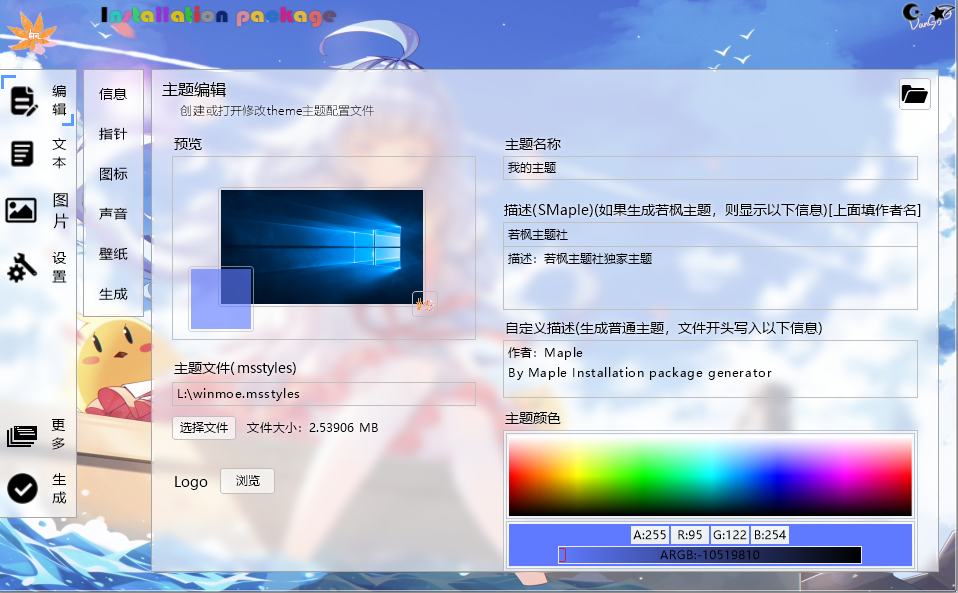Pick a color from the gradient picker
958x593 pixels.
pyautogui.click(x=710, y=475)
